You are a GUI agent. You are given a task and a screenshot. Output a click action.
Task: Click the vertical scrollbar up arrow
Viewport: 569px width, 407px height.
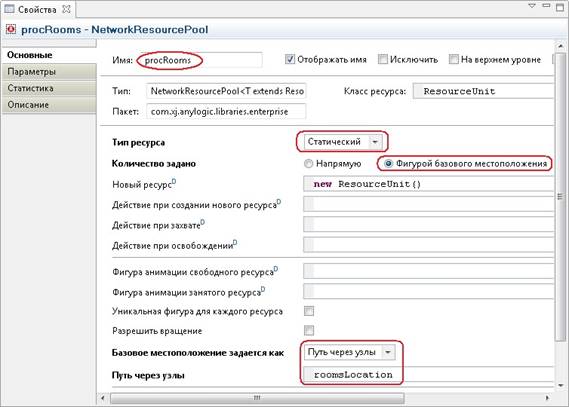coord(561,46)
